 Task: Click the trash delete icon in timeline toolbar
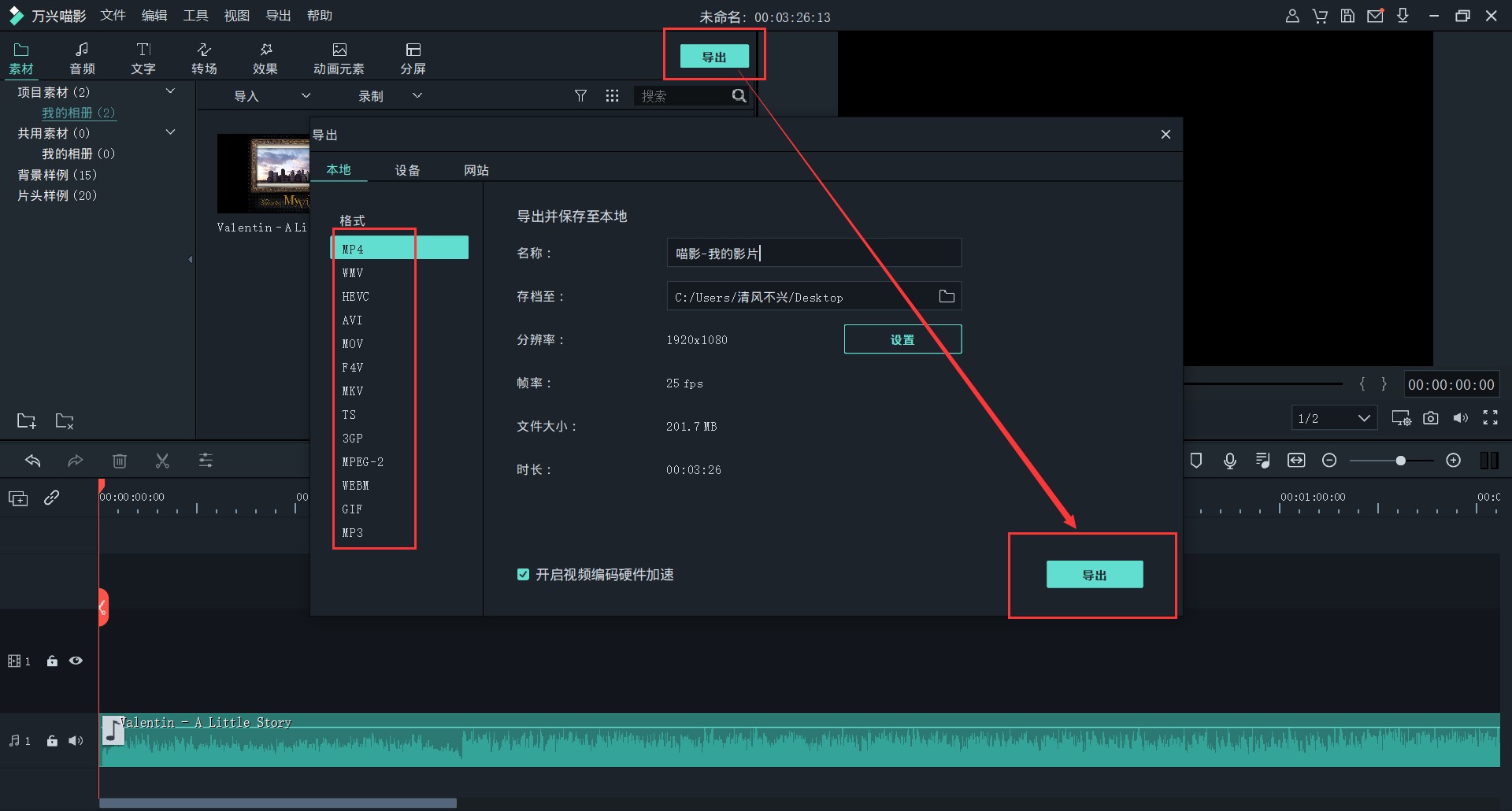pyautogui.click(x=119, y=461)
